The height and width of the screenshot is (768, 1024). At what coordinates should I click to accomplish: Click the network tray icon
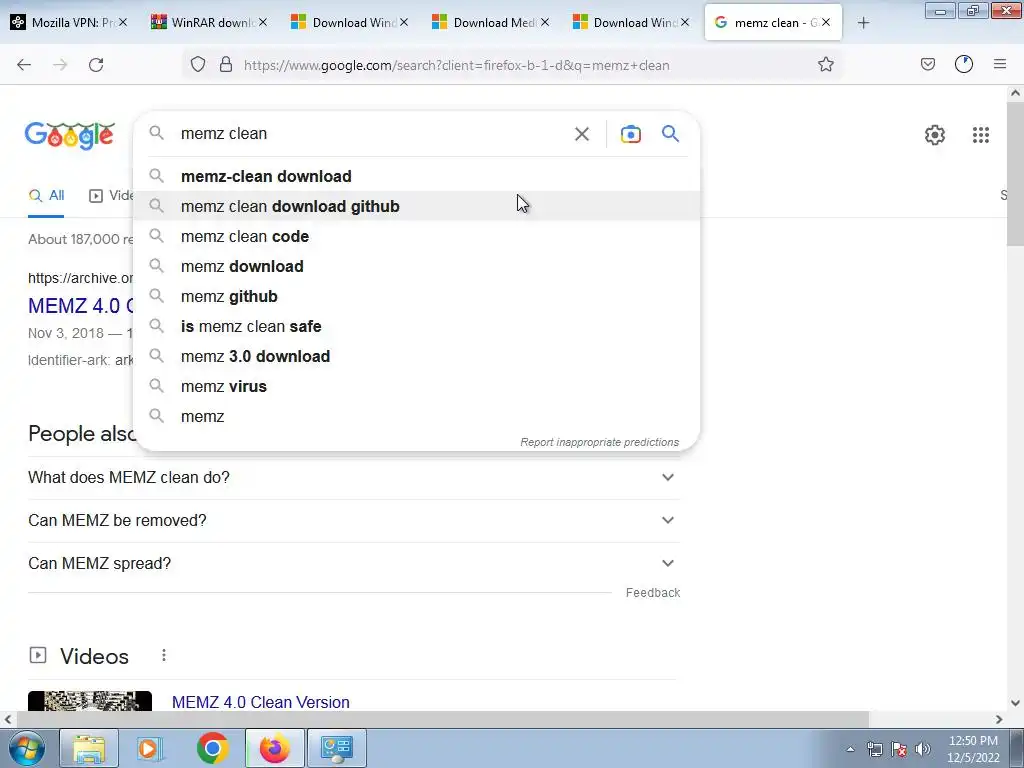pos(874,749)
